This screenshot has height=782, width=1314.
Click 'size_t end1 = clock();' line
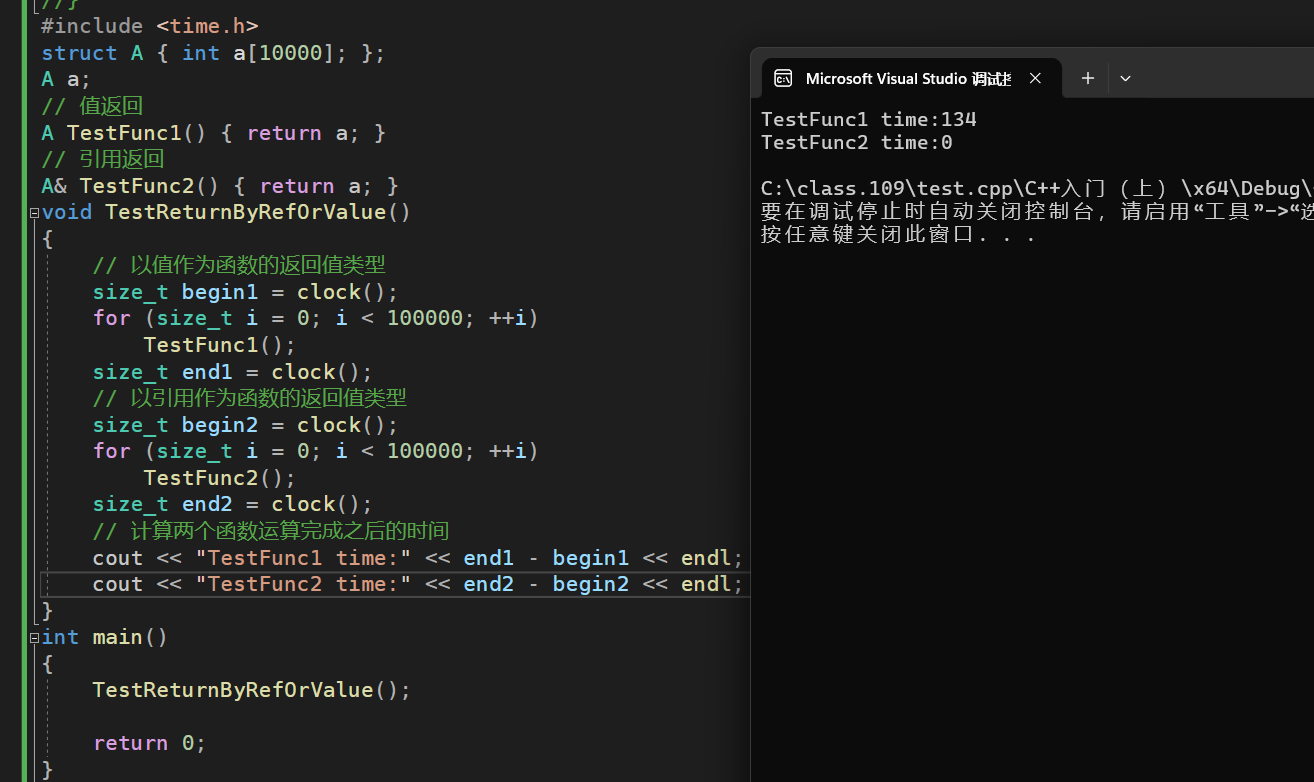click(232, 372)
